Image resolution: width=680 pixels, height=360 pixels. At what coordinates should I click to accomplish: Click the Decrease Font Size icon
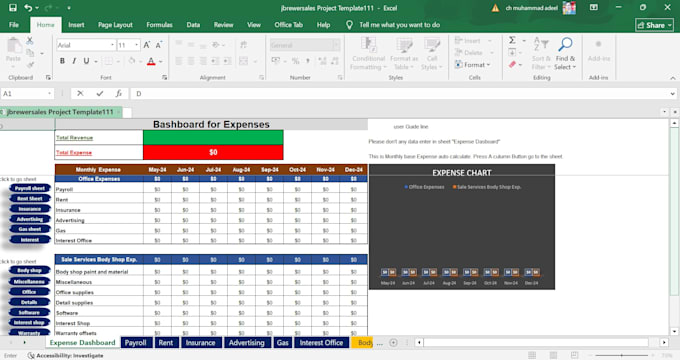[159, 45]
